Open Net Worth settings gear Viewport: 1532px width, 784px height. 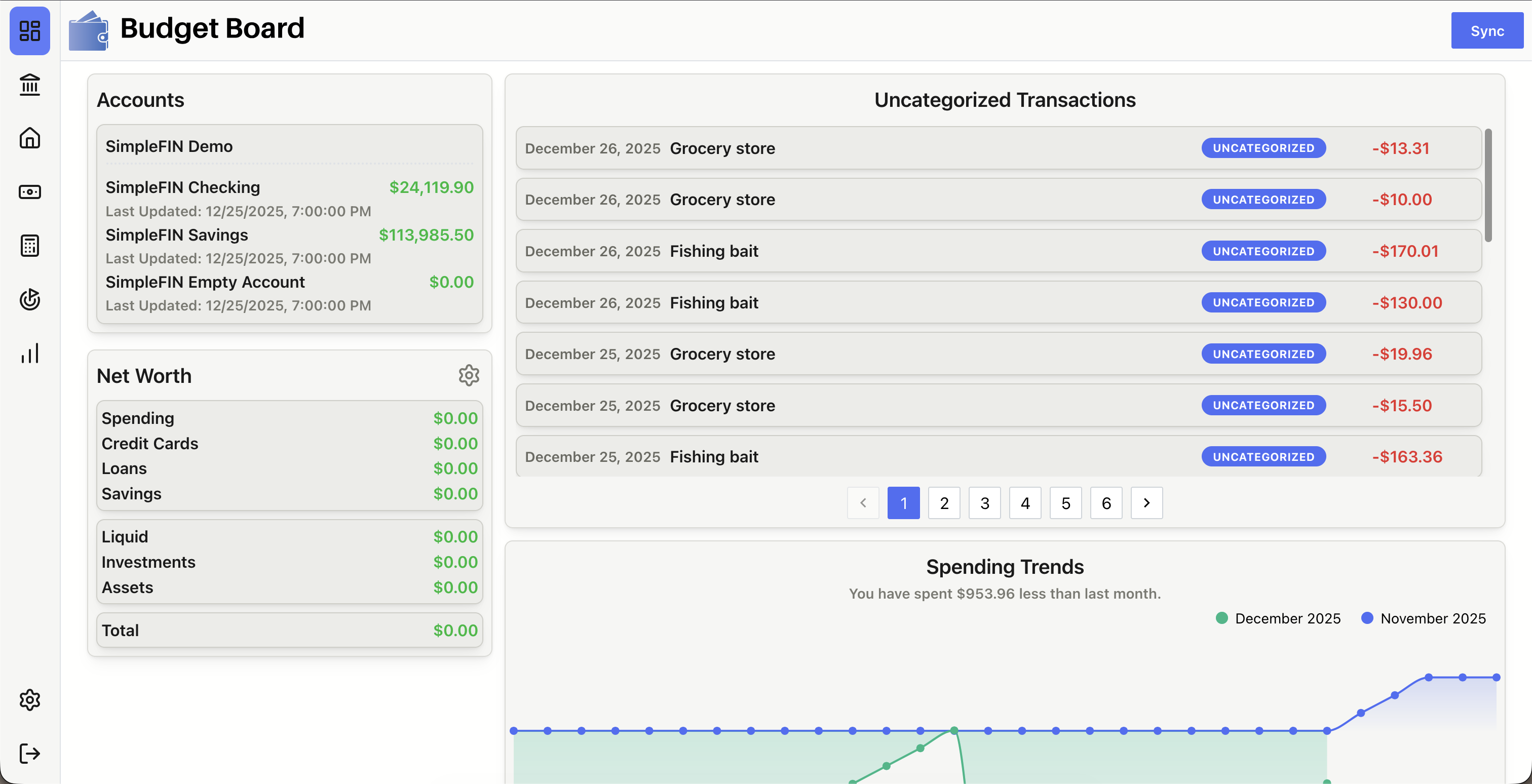click(469, 376)
